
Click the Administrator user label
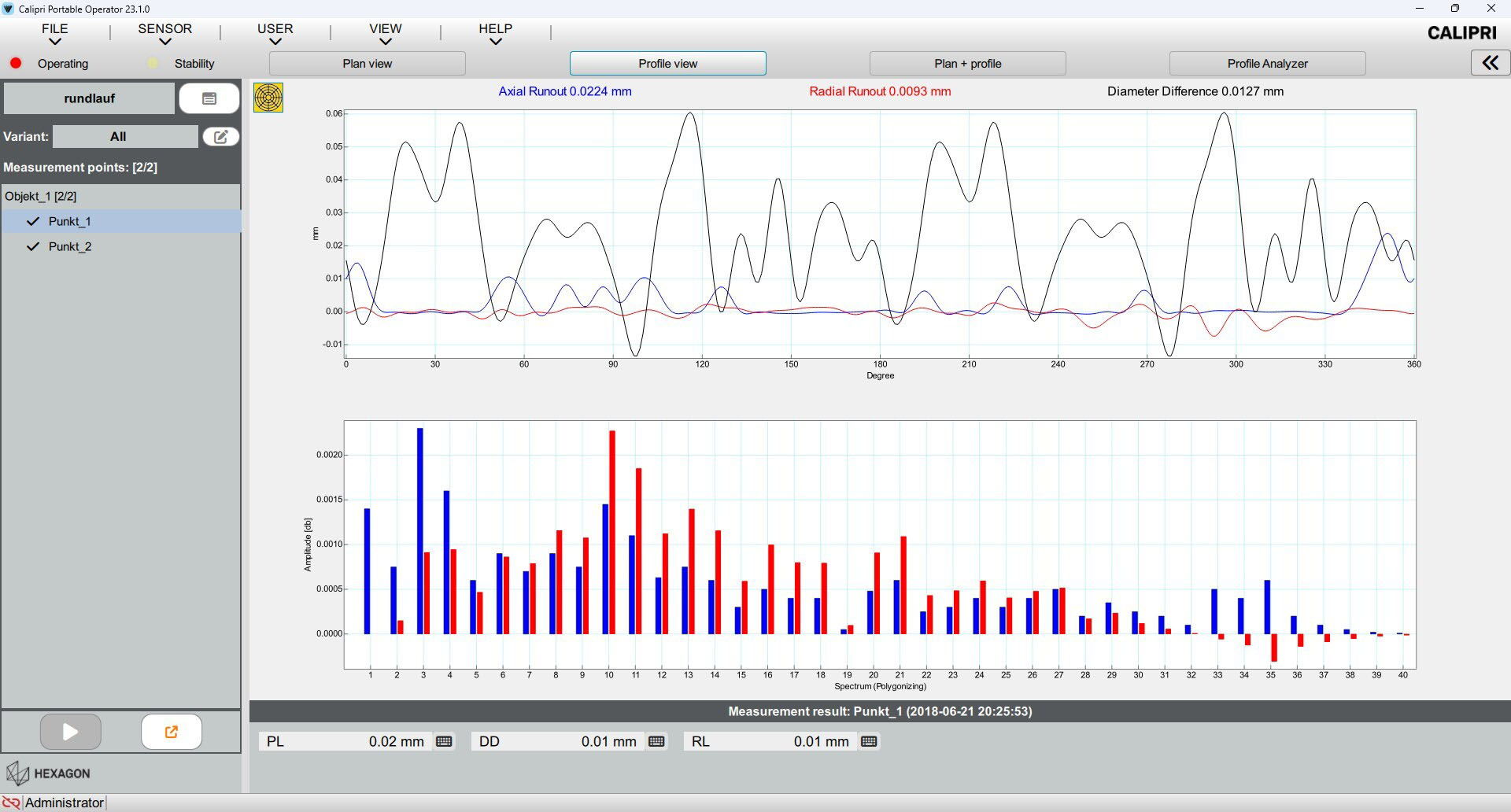pyautogui.click(x=65, y=803)
